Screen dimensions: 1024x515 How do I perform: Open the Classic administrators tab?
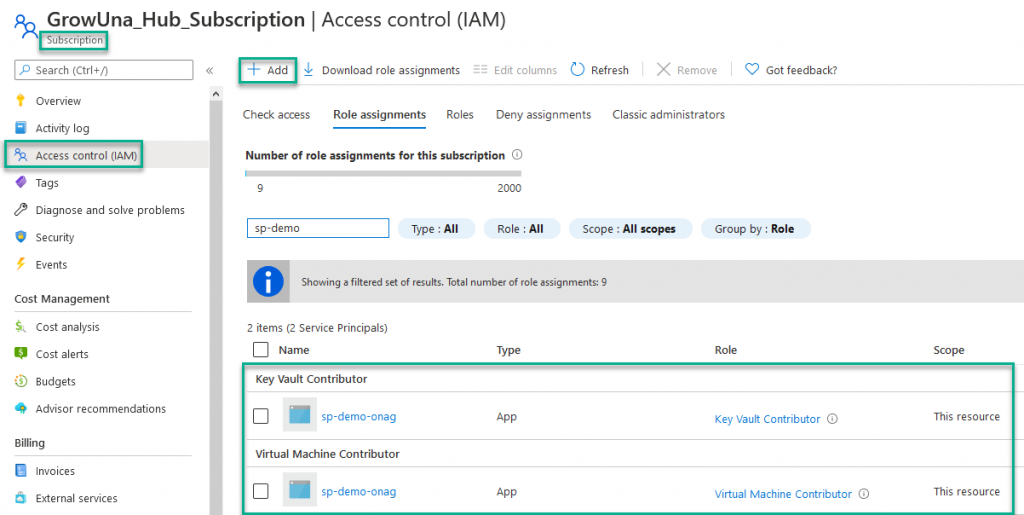pyautogui.click(x=669, y=114)
